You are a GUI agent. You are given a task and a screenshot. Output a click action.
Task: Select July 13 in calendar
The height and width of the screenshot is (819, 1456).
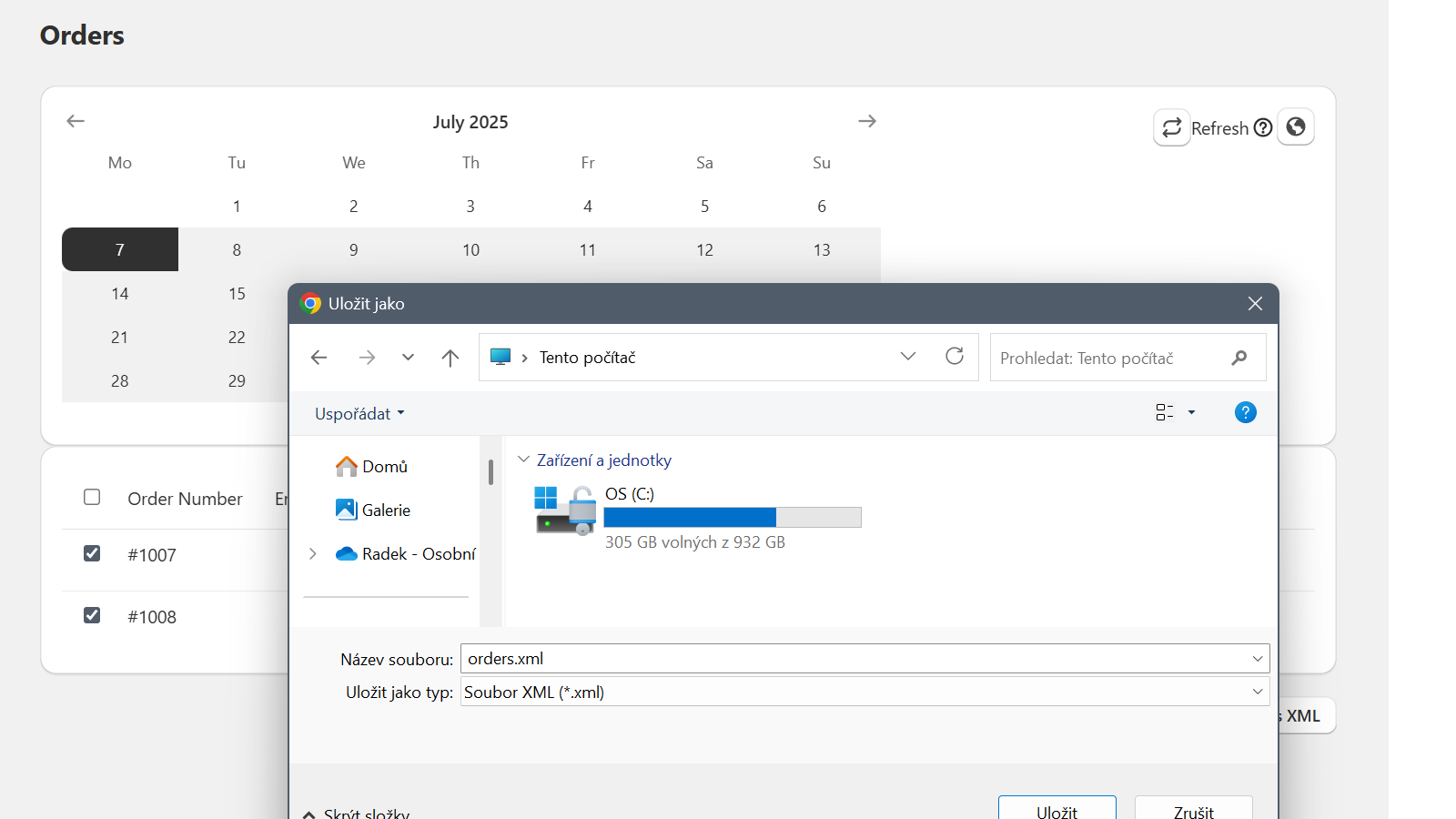tap(822, 249)
